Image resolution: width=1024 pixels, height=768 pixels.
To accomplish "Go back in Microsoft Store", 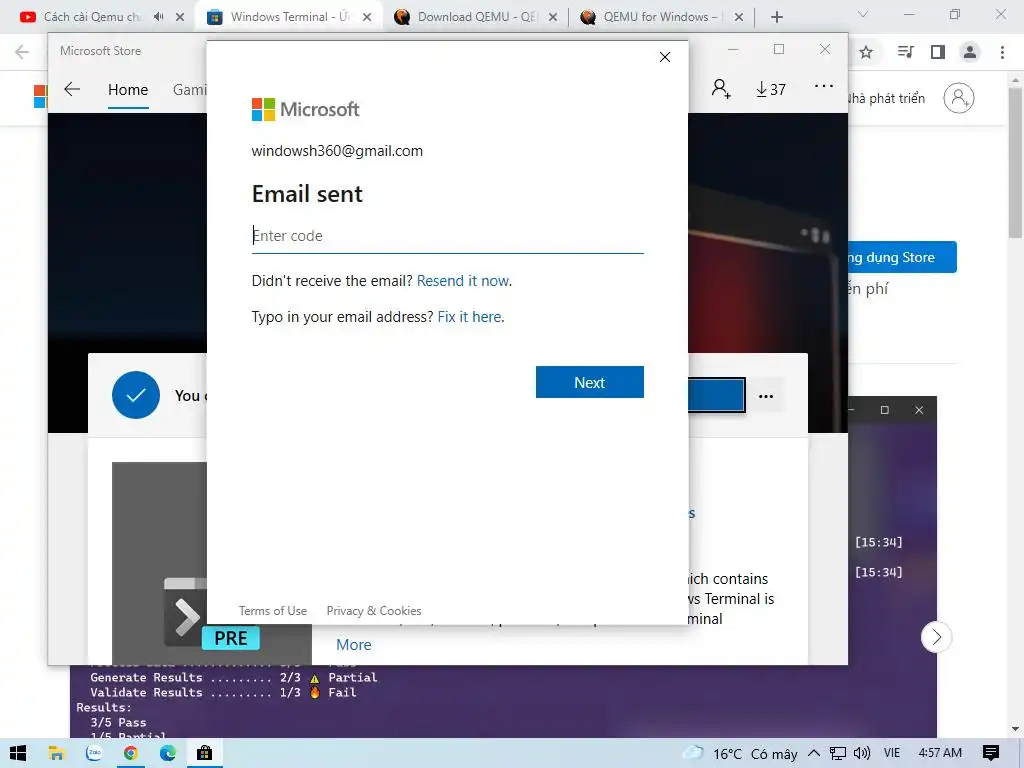I will (72, 89).
